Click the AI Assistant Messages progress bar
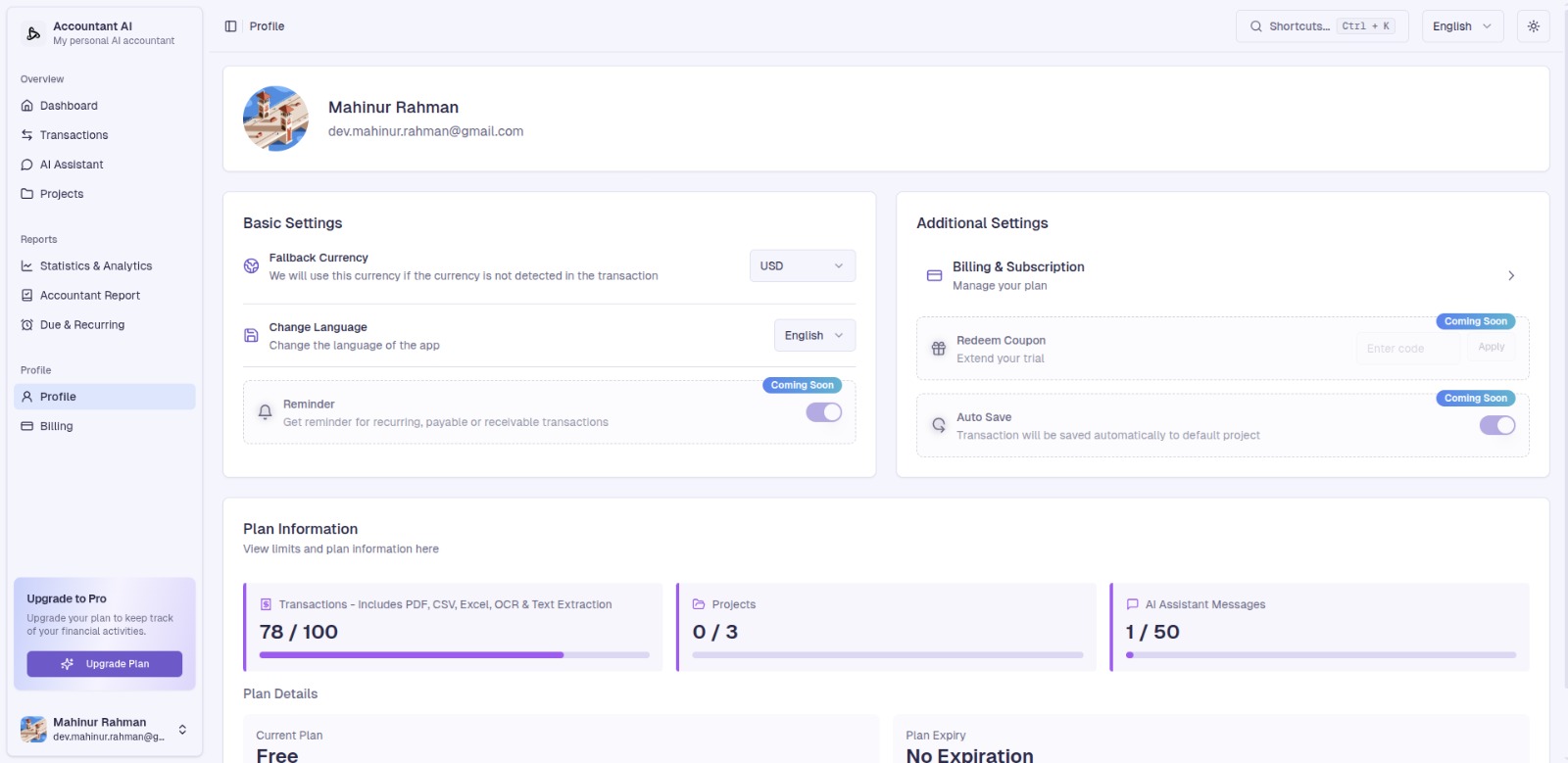 pyautogui.click(x=1321, y=655)
